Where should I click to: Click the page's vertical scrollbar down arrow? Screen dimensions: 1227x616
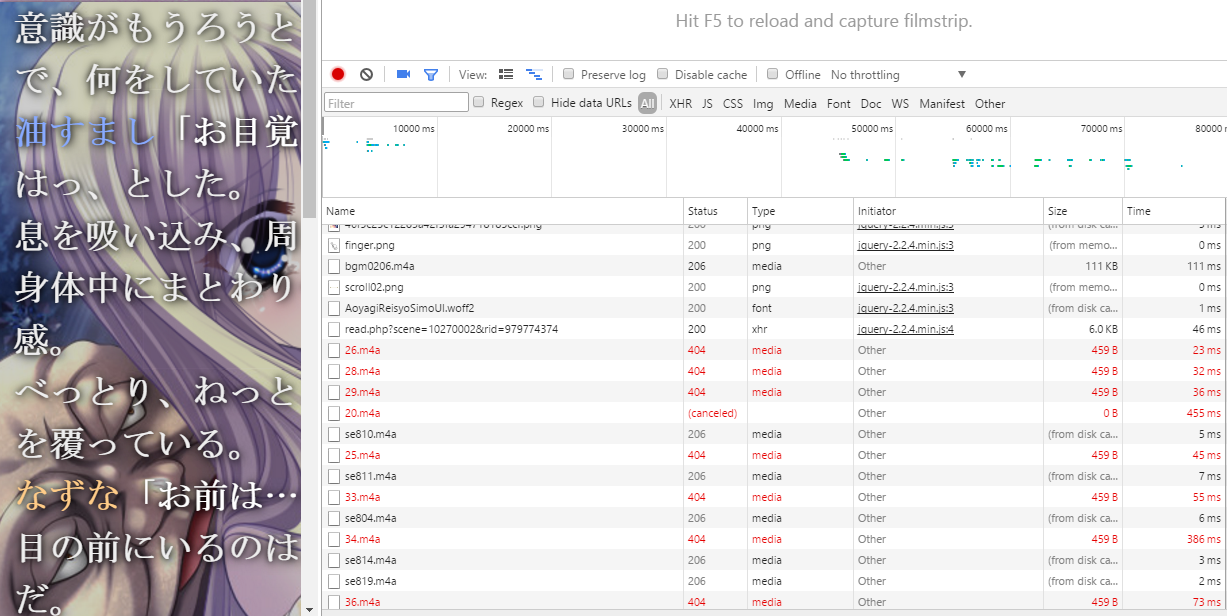point(309,608)
